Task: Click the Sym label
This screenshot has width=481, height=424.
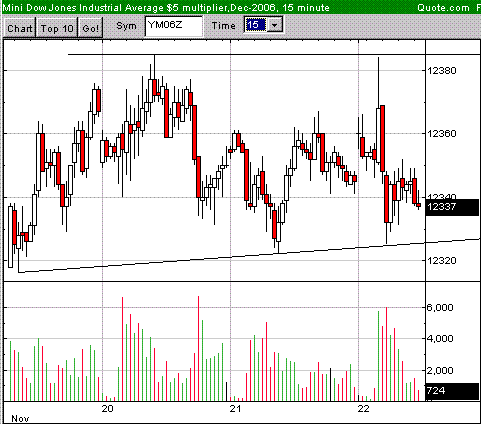Action: pyautogui.click(x=126, y=26)
